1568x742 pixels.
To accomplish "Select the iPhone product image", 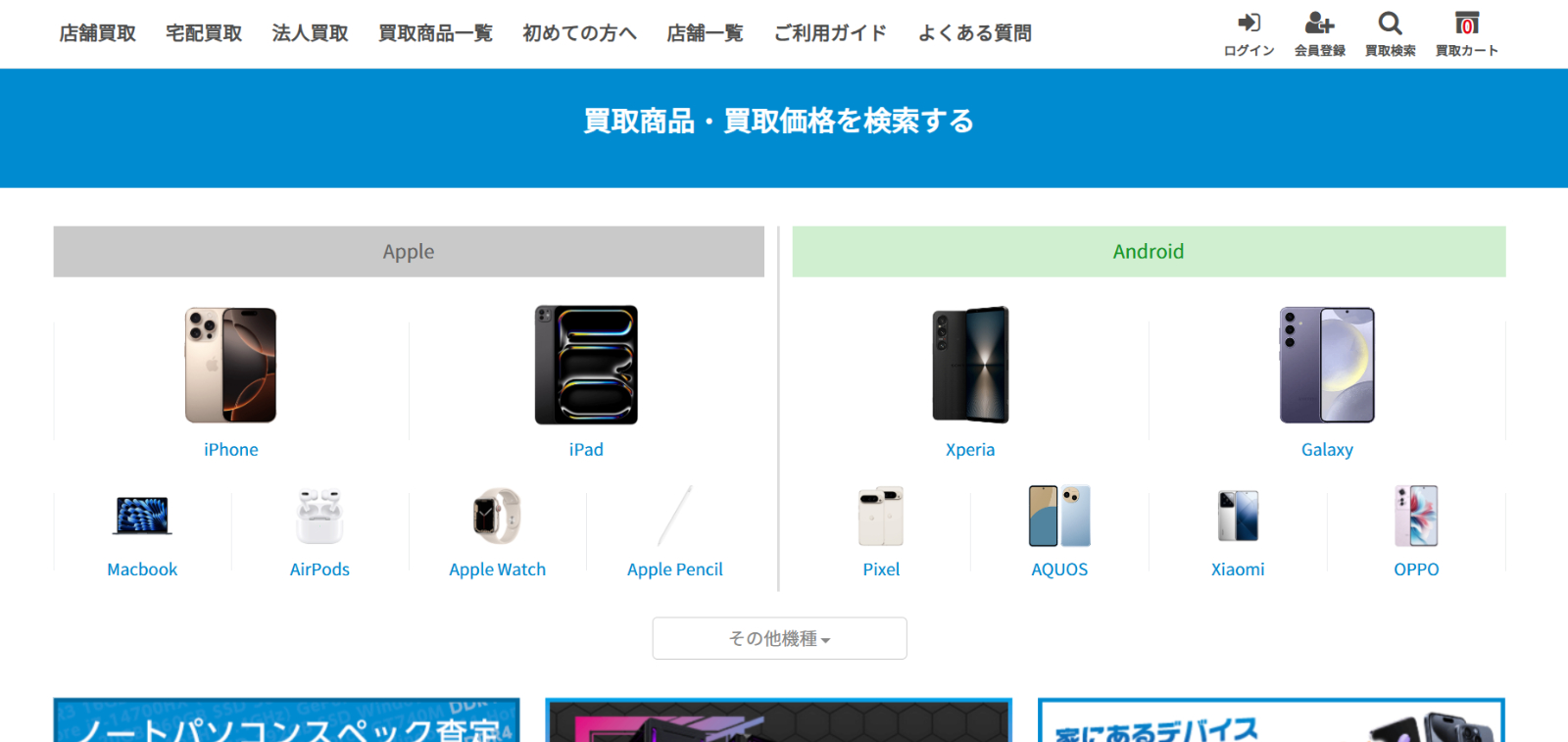I will [230, 365].
